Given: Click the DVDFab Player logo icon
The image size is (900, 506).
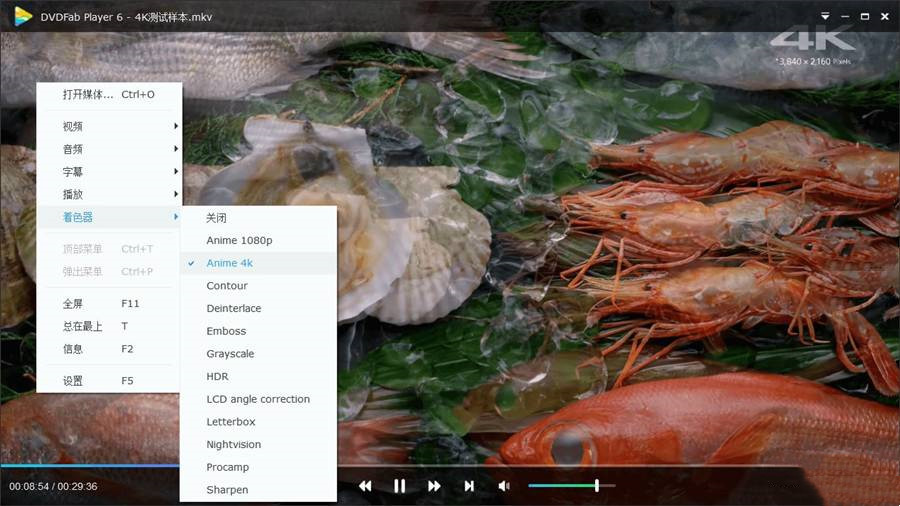Looking at the screenshot, I should 23,17.
